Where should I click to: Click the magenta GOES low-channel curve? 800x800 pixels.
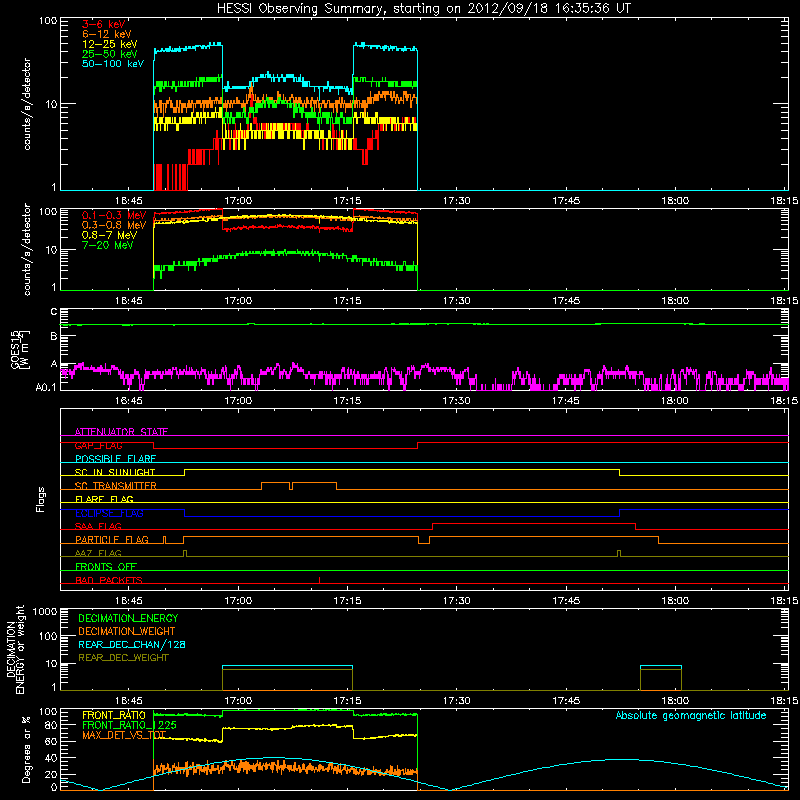(x=424, y=377)
